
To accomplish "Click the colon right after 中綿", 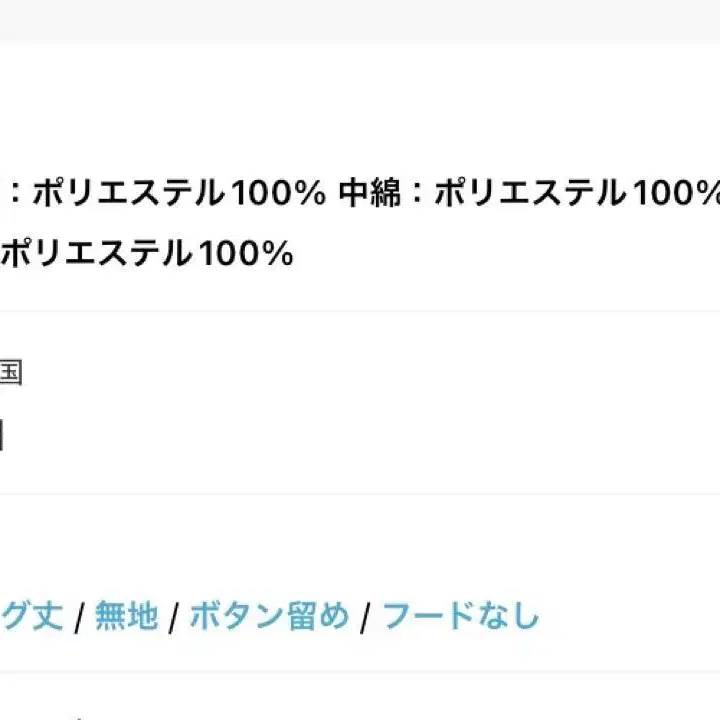I will click(413, 194).
